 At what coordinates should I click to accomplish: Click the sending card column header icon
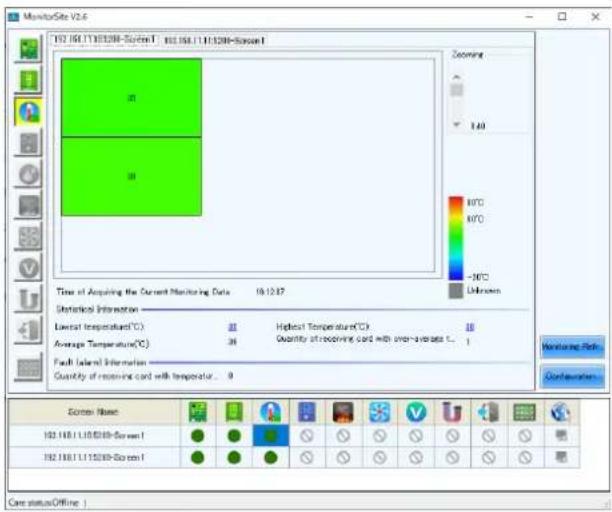pos(197,412)
